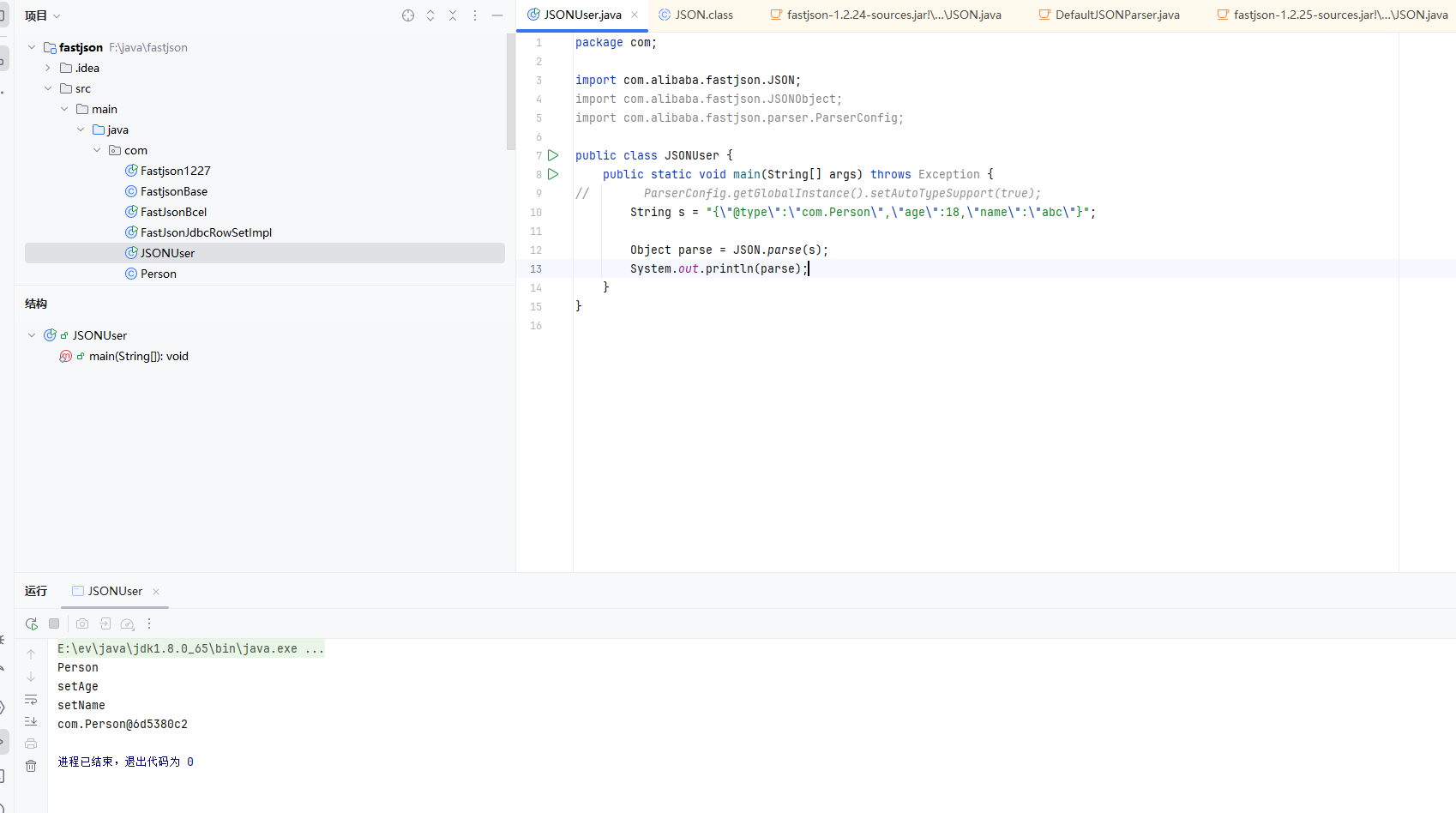This screenshot has height=813, width=1456.
Task: Click the Print console output icon
Action: (31, 744)
